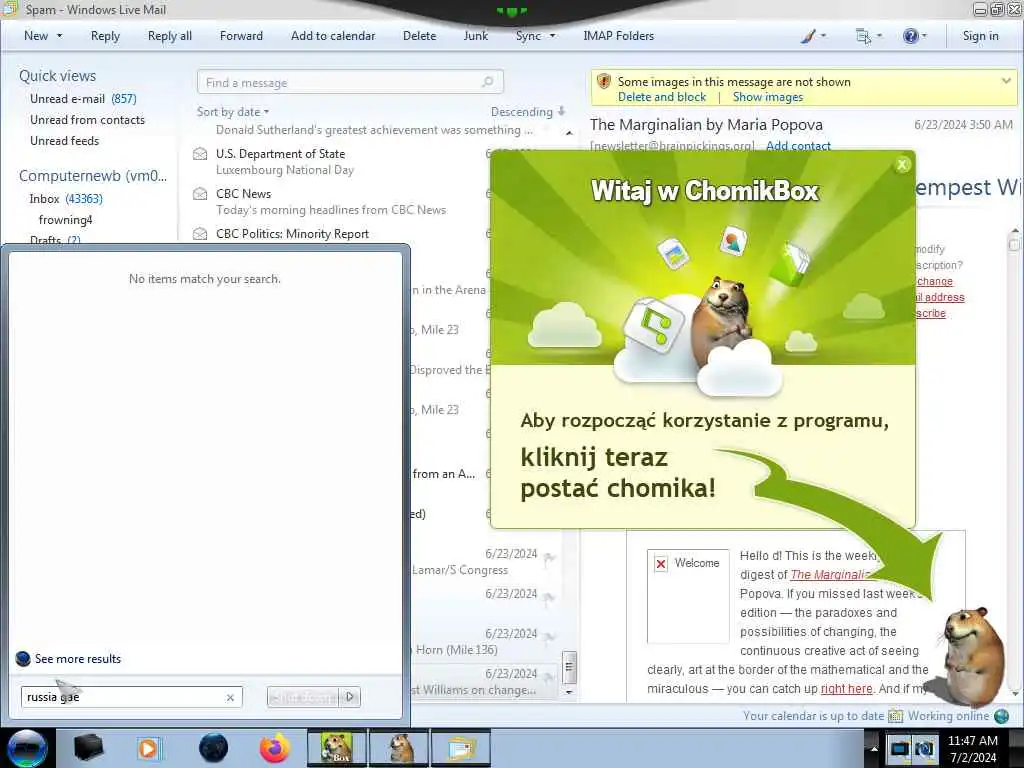Click the Working online globe icon
Screen dimensions: 1024x768
1001,716
